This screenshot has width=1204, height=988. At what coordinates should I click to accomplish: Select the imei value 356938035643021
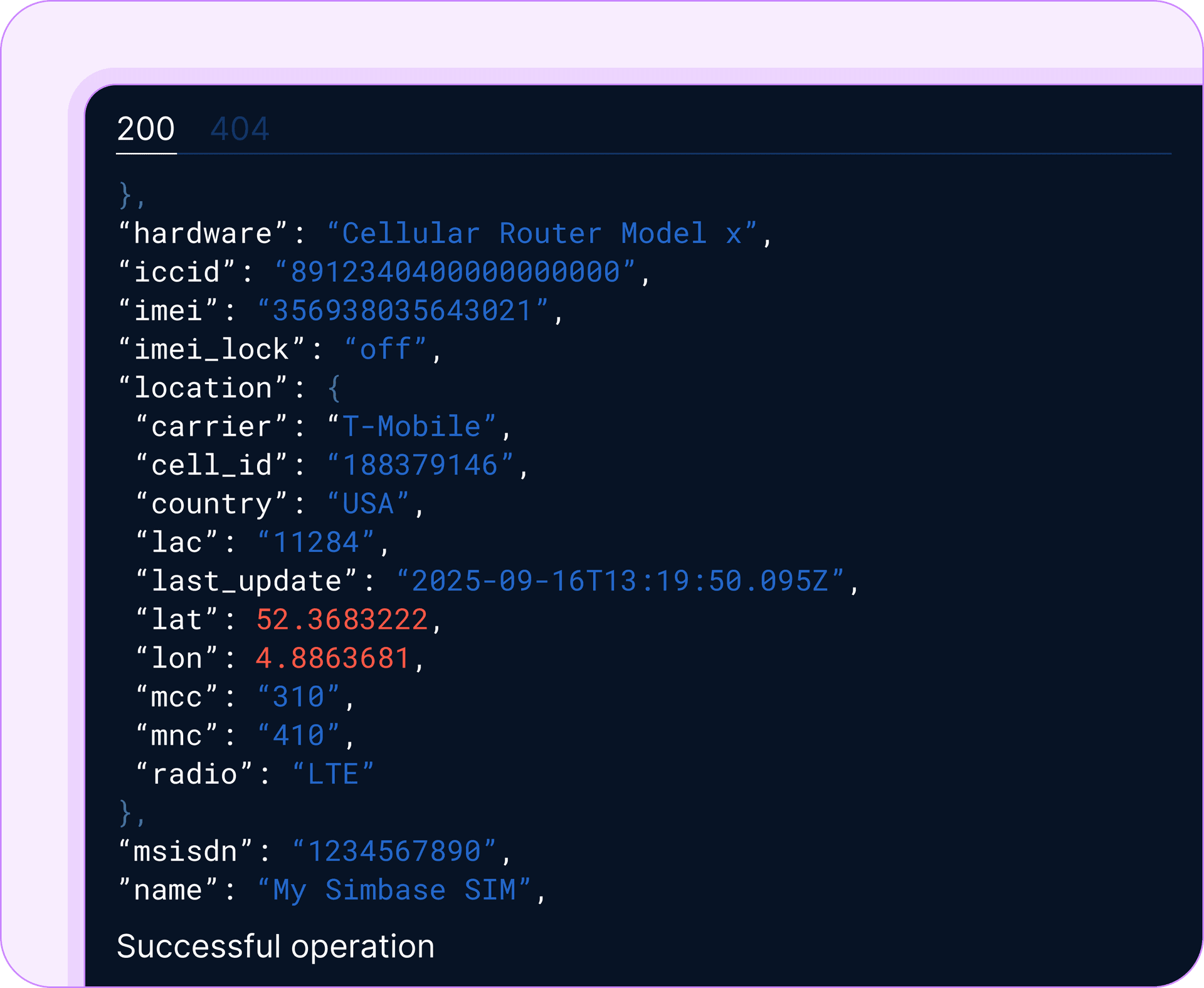[411, 310]
